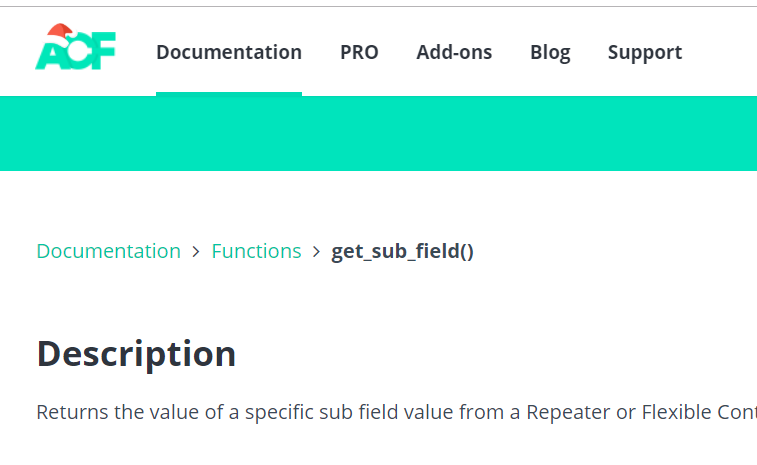
Task: Visit the Support page from the navigation
Action: click(x=645, y=53)
